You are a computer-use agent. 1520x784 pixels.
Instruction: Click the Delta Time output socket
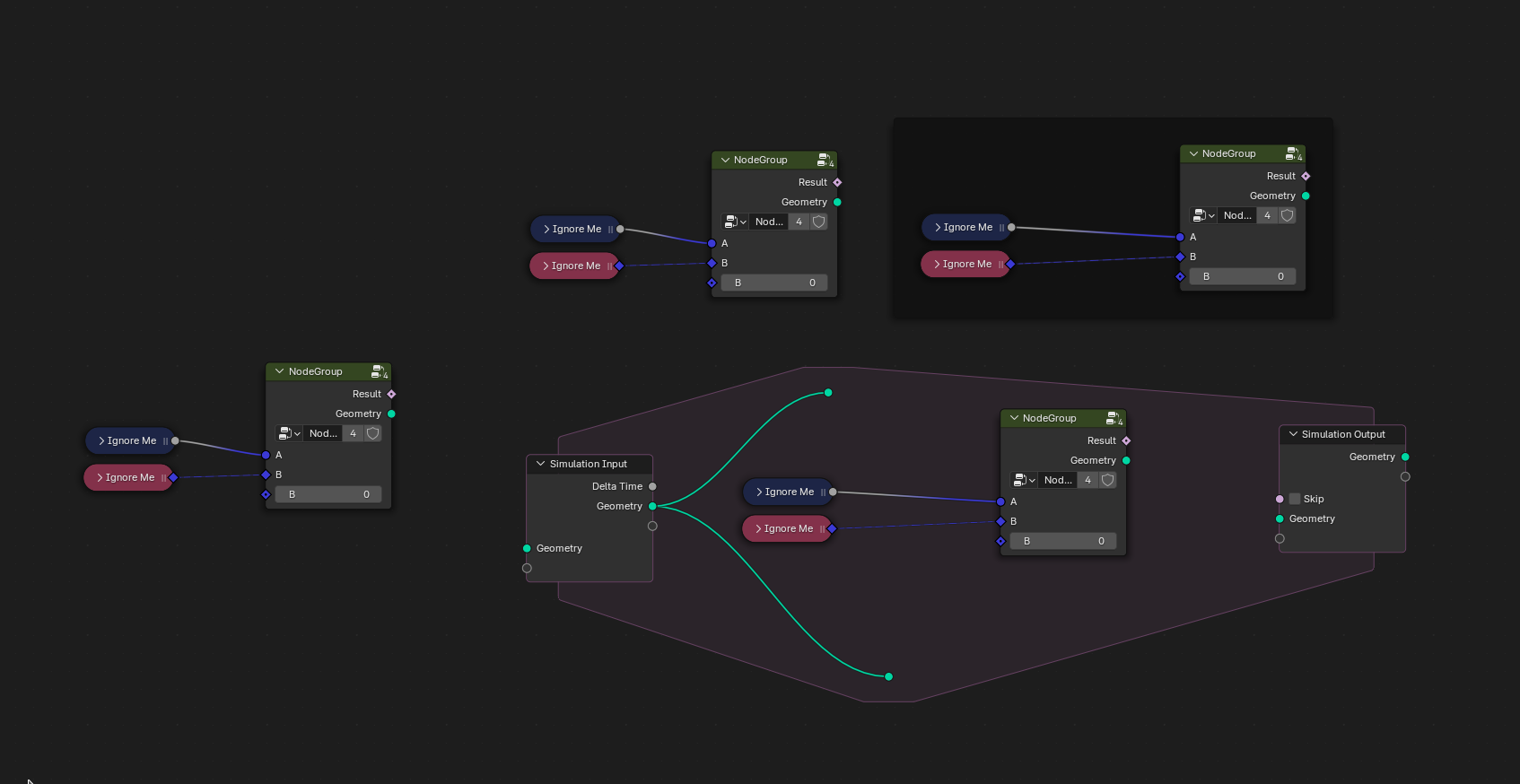(652, 486)
